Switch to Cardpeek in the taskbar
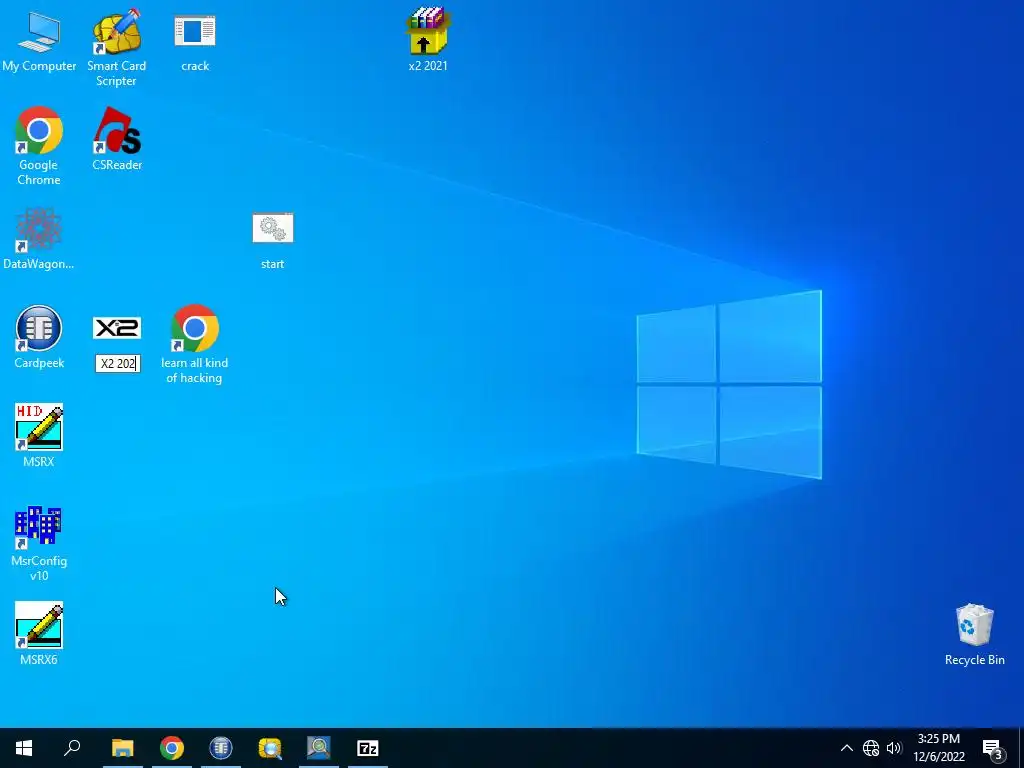1024x768 pixels. coord(221,748)
